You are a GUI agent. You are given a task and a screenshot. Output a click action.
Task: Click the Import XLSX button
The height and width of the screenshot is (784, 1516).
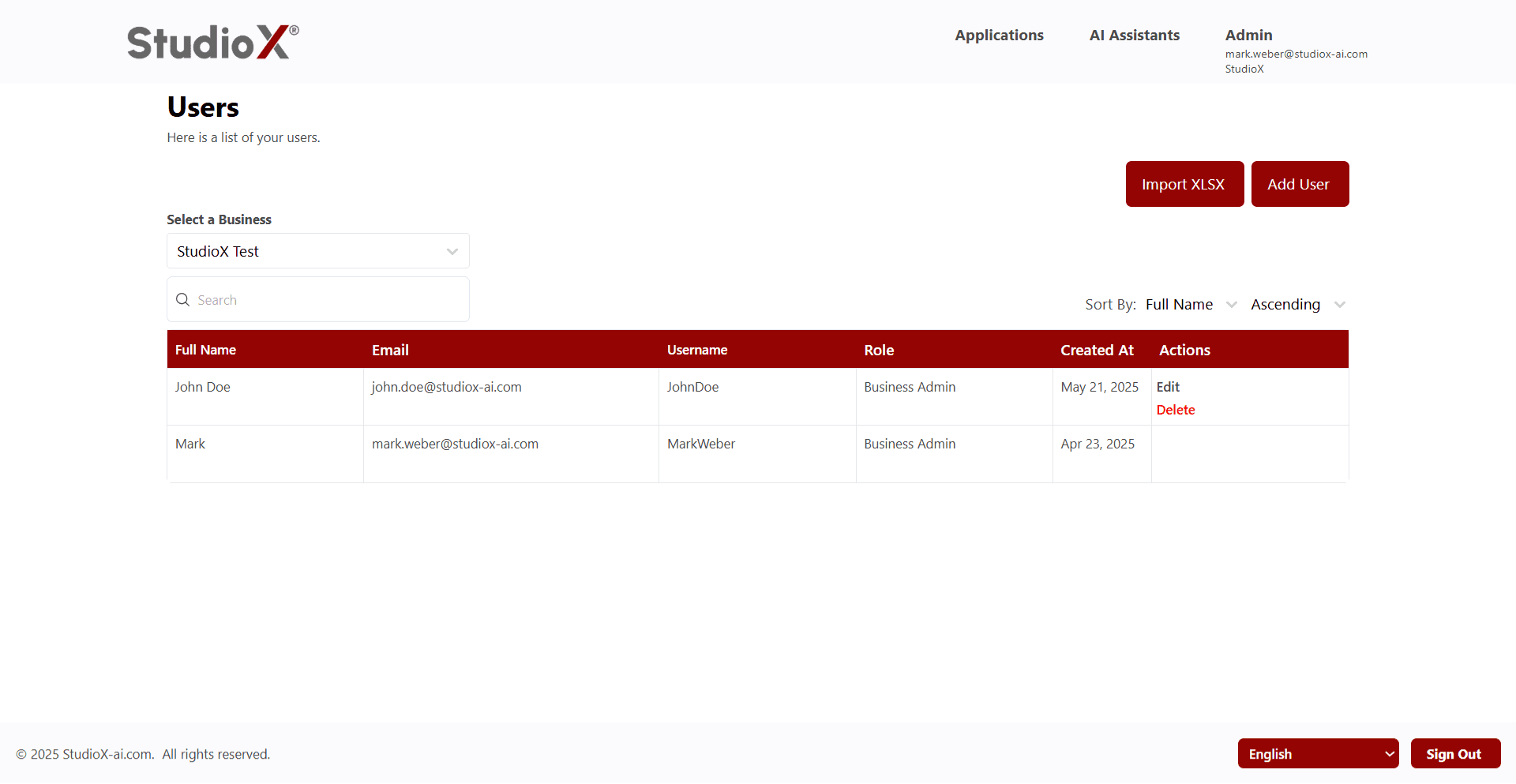[x=1184, y=183]
